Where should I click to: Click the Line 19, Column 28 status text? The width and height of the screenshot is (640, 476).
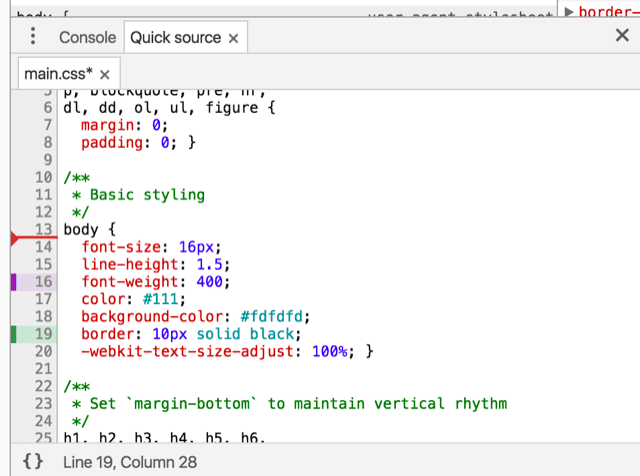click(130, 462)
